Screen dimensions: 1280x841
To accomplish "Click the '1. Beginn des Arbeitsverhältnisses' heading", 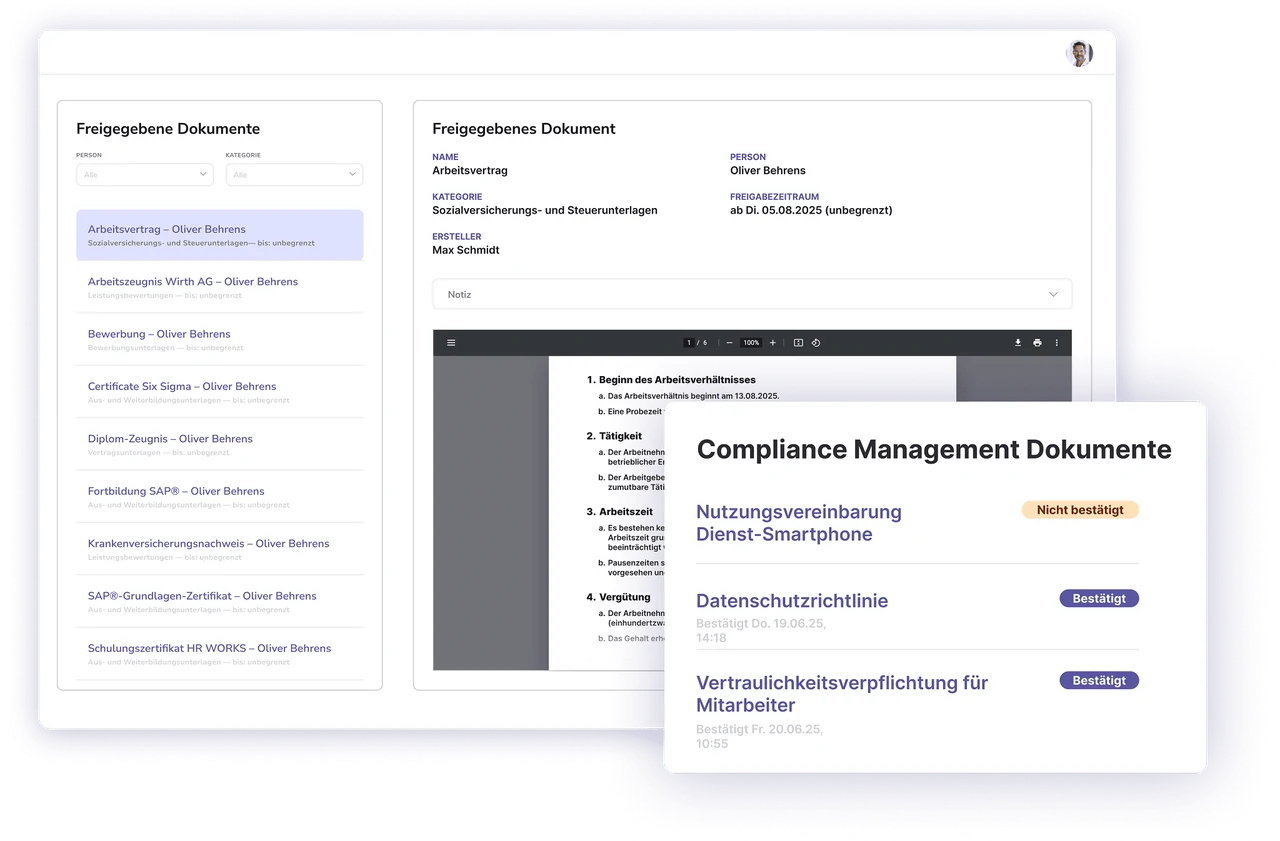I will (x=671, y=380).
